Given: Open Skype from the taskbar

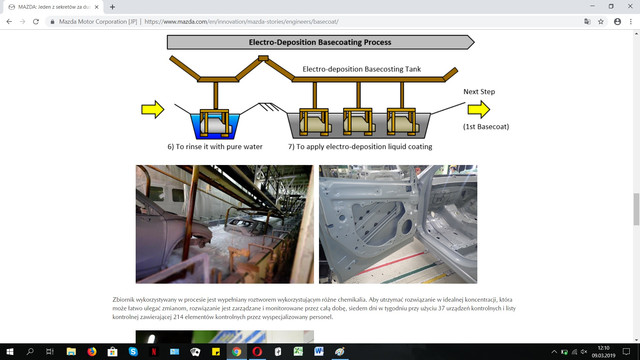Looking at the screenshot, I should tap(133, 351).
